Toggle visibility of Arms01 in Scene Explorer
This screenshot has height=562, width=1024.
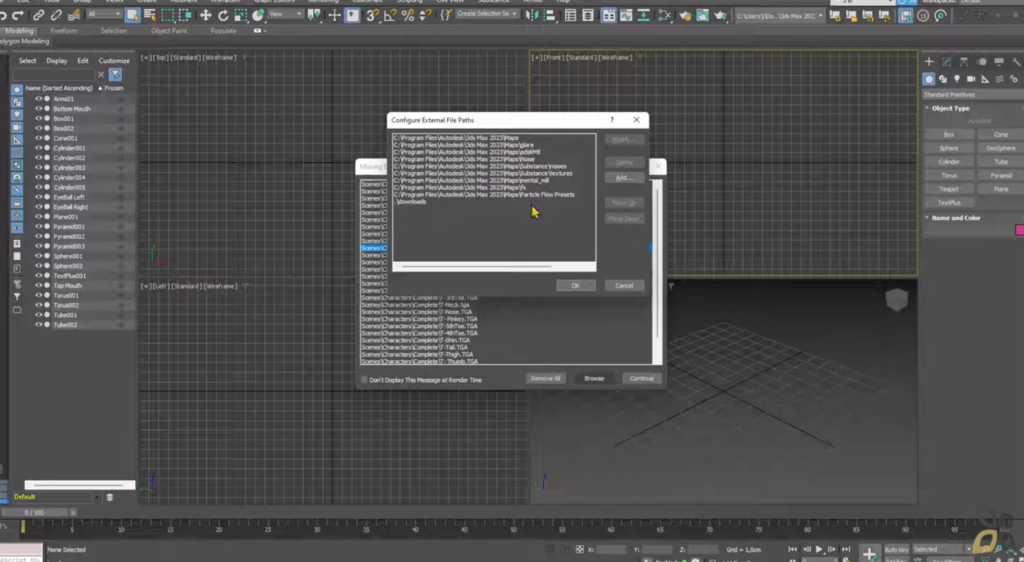pyautogui.click(x=38, y=99)
